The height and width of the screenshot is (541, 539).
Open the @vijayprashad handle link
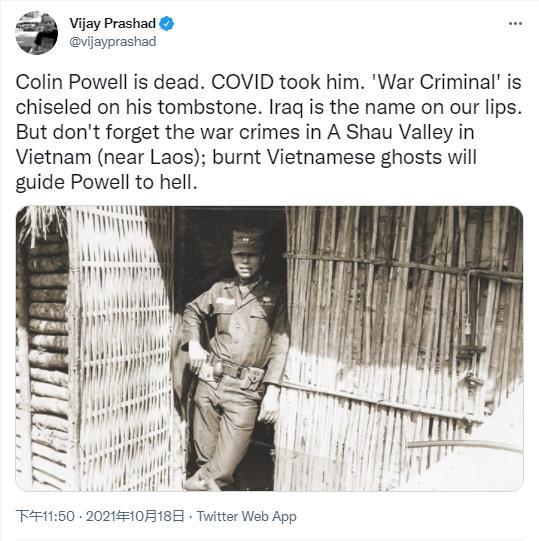[x=112, y=42]
